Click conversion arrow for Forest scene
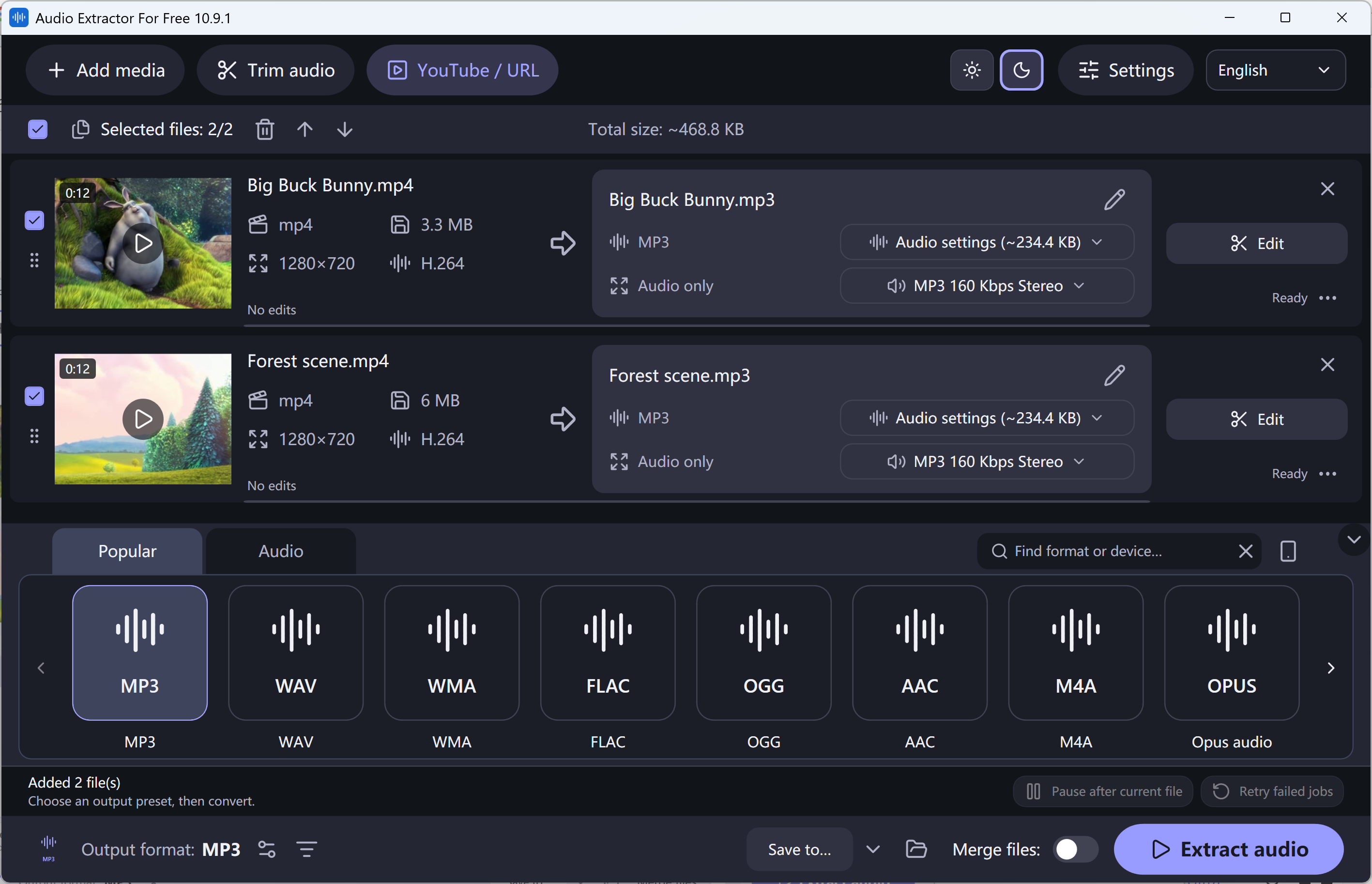The width and height of the screenshot is (1372, 884). click(563, 419)
